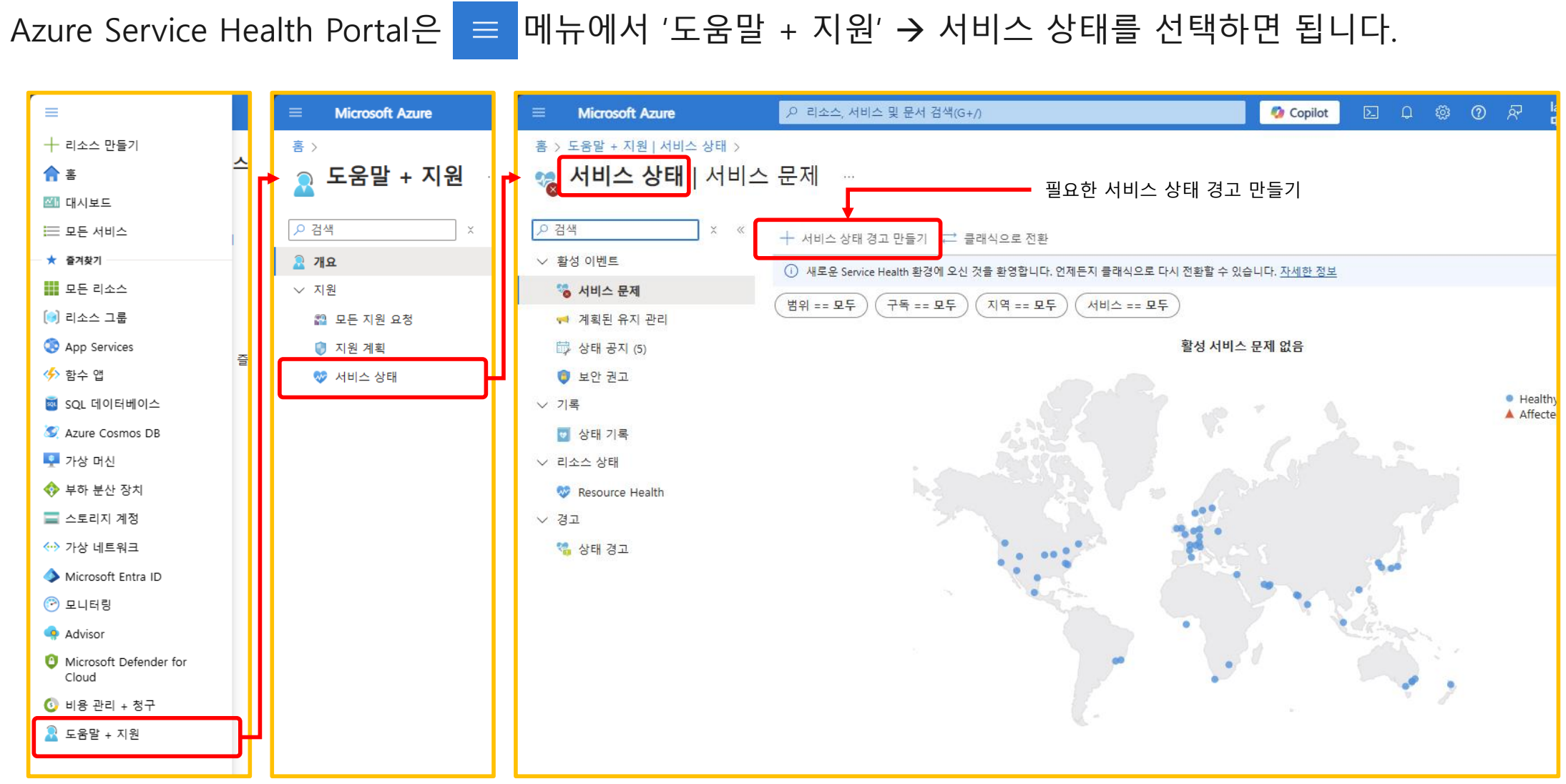Select 도움말 + 지원 in sidebar
The image size is (1566, 784).
[x=102, y=734]
